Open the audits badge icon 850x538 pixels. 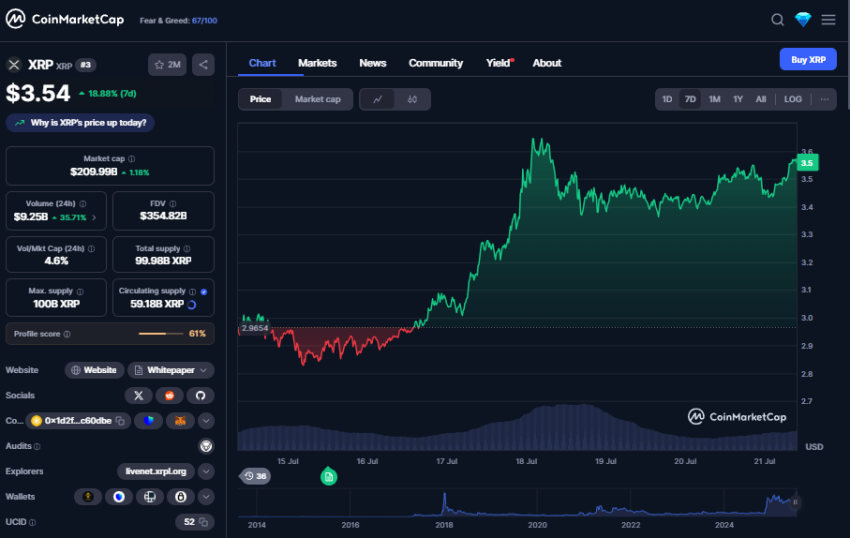click(206, 446)
